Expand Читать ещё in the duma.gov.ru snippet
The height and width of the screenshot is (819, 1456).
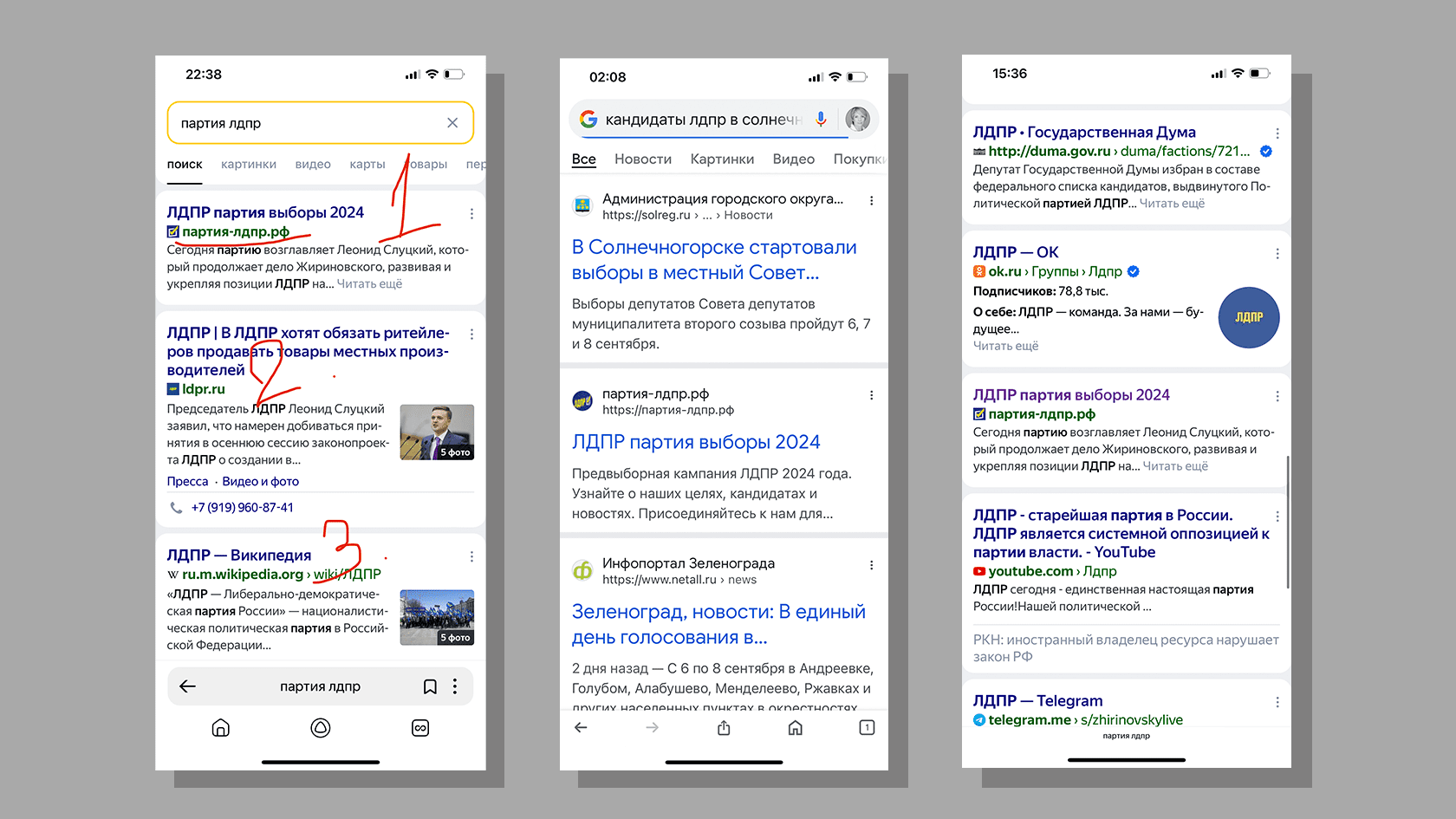(x=1172, y=204)
